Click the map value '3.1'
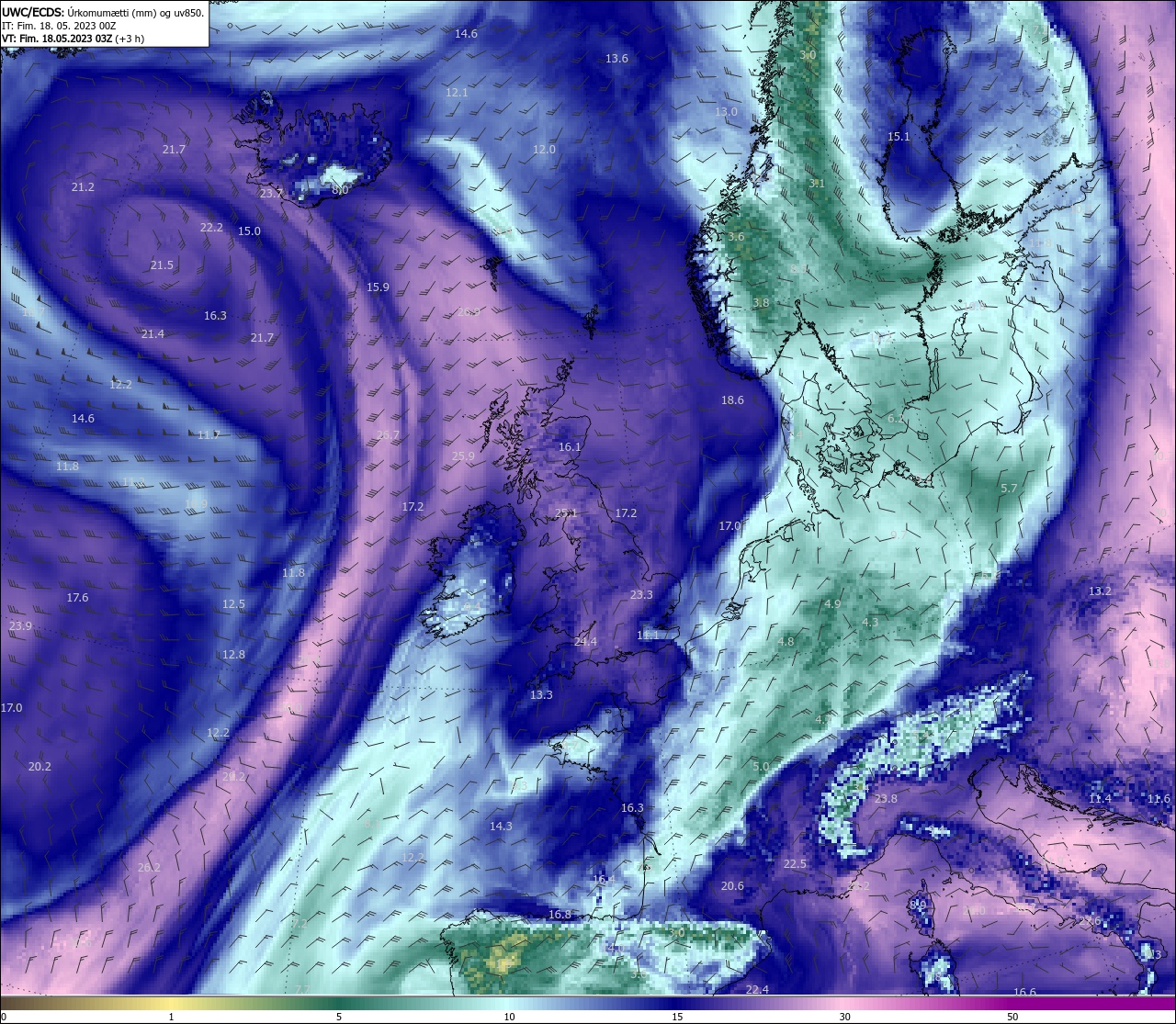This screenshot has height=1024, width=1176. coord(817,184)
